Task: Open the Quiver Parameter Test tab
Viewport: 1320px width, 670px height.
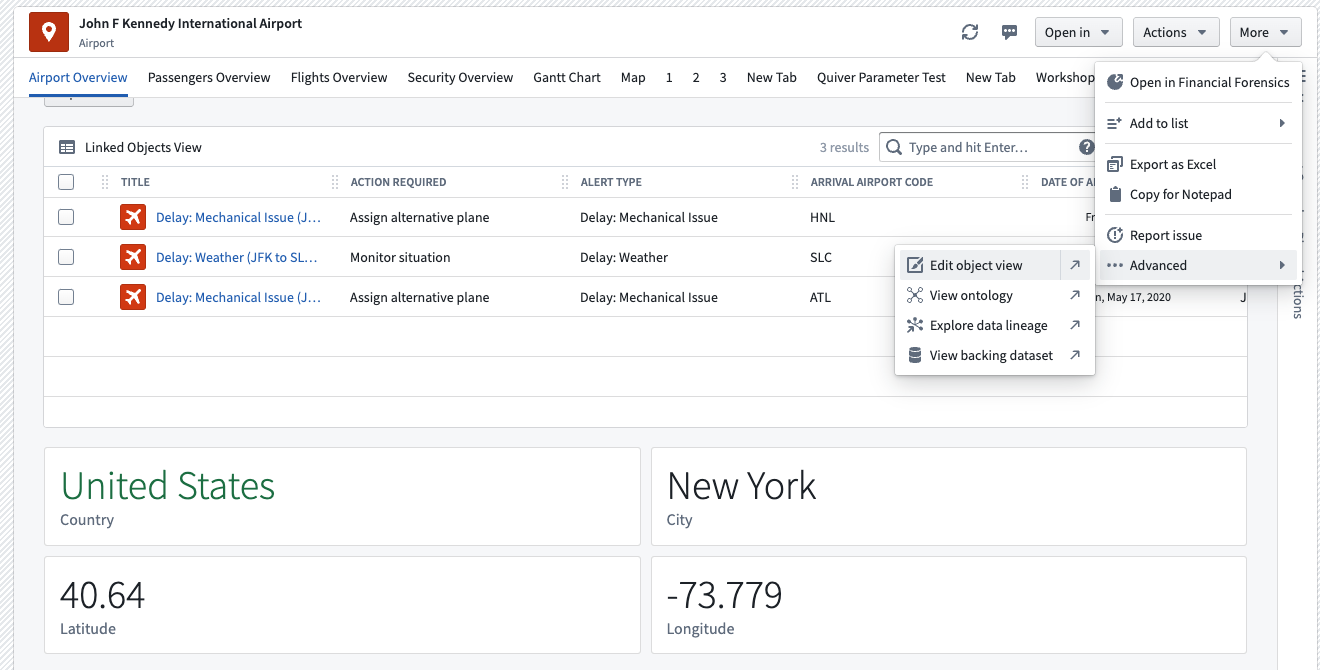Action: coord(881,77)
